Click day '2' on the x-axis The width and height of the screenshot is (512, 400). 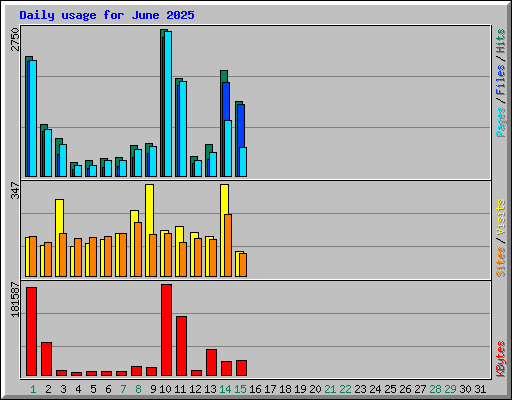tap(48, 389)
